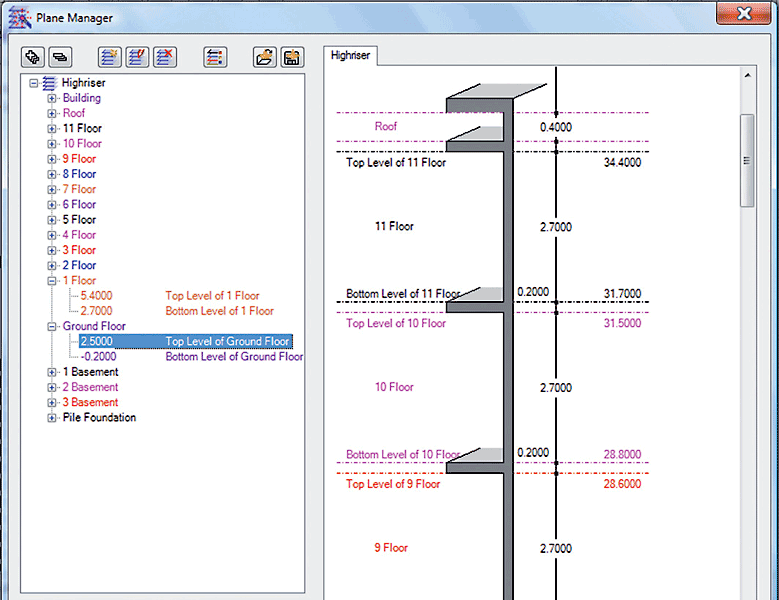779x600 pixels.
Task: Select the Roof tree item
Action: tap(74, 114)
